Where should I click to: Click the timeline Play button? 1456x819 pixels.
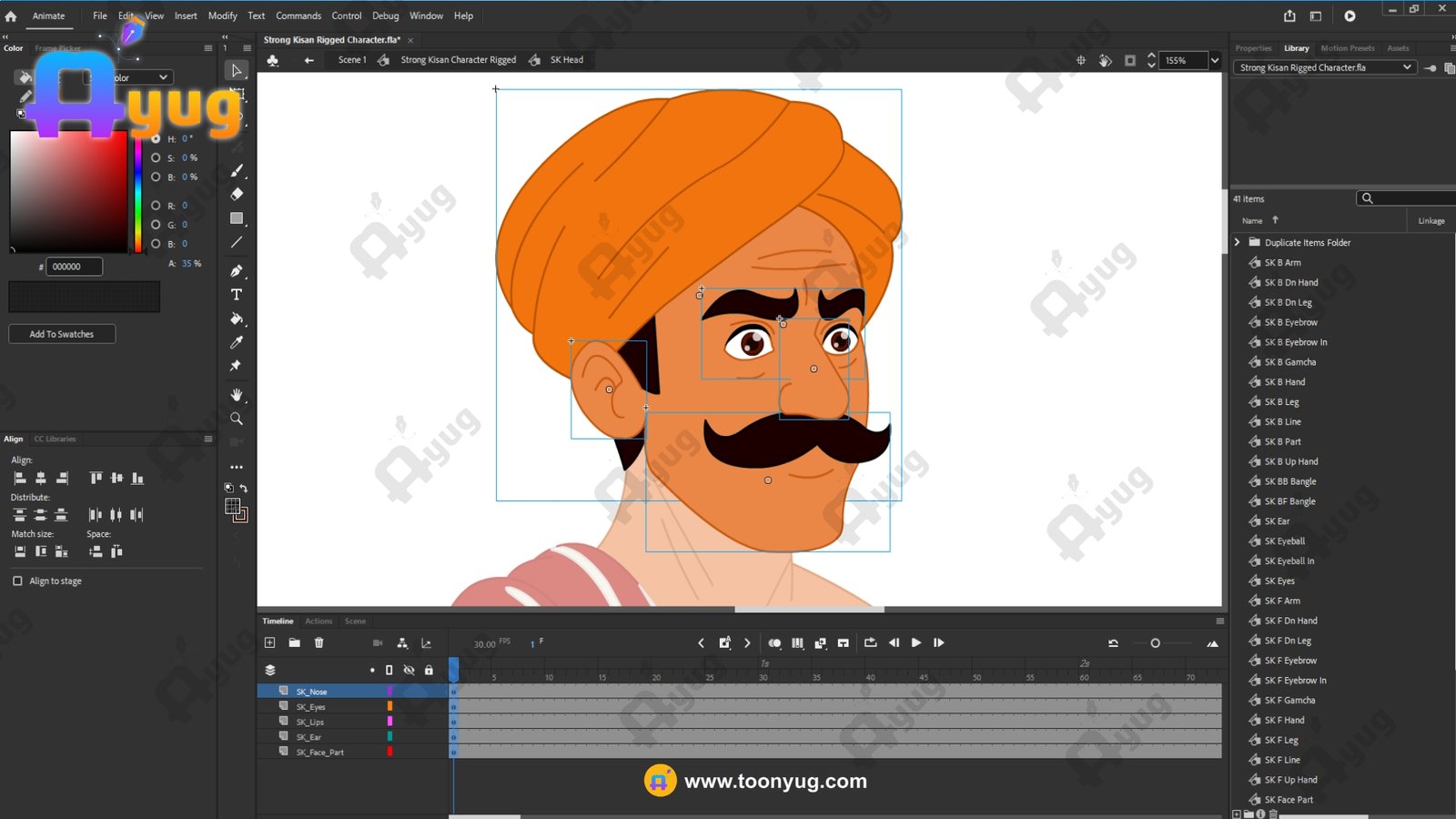(x=916, y=642)
